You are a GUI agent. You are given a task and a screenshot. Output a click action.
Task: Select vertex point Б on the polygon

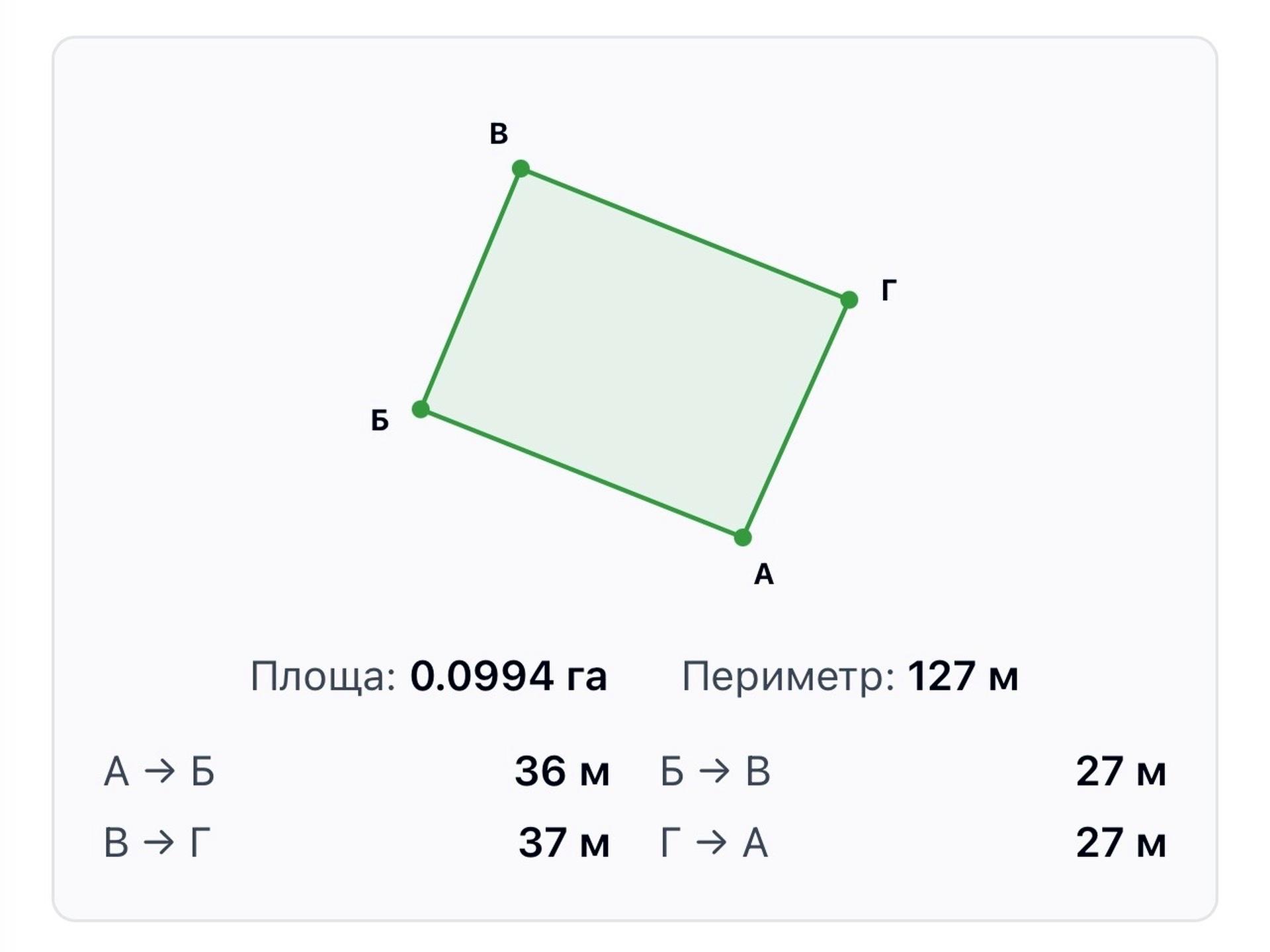[x=421, y=409]
